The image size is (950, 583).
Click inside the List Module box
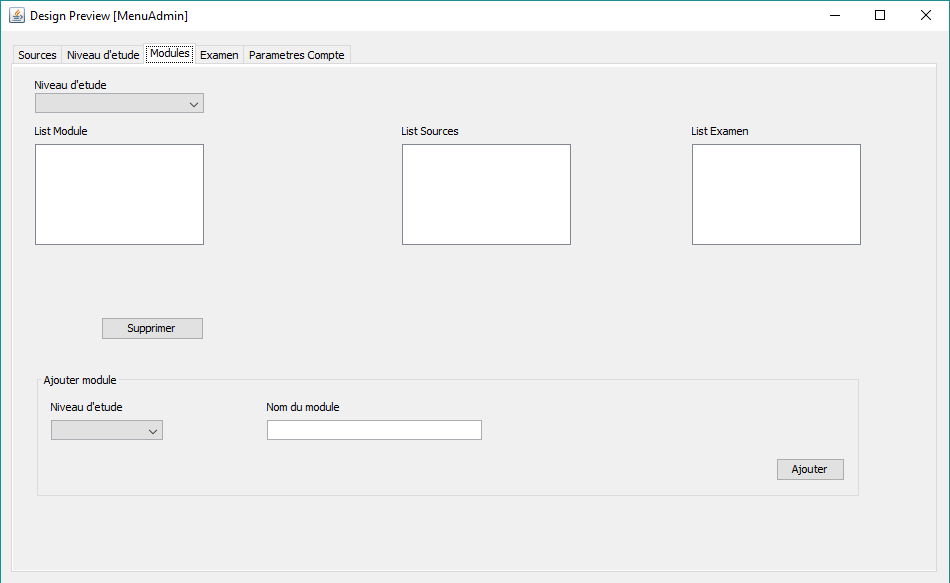tap(119, 195)
